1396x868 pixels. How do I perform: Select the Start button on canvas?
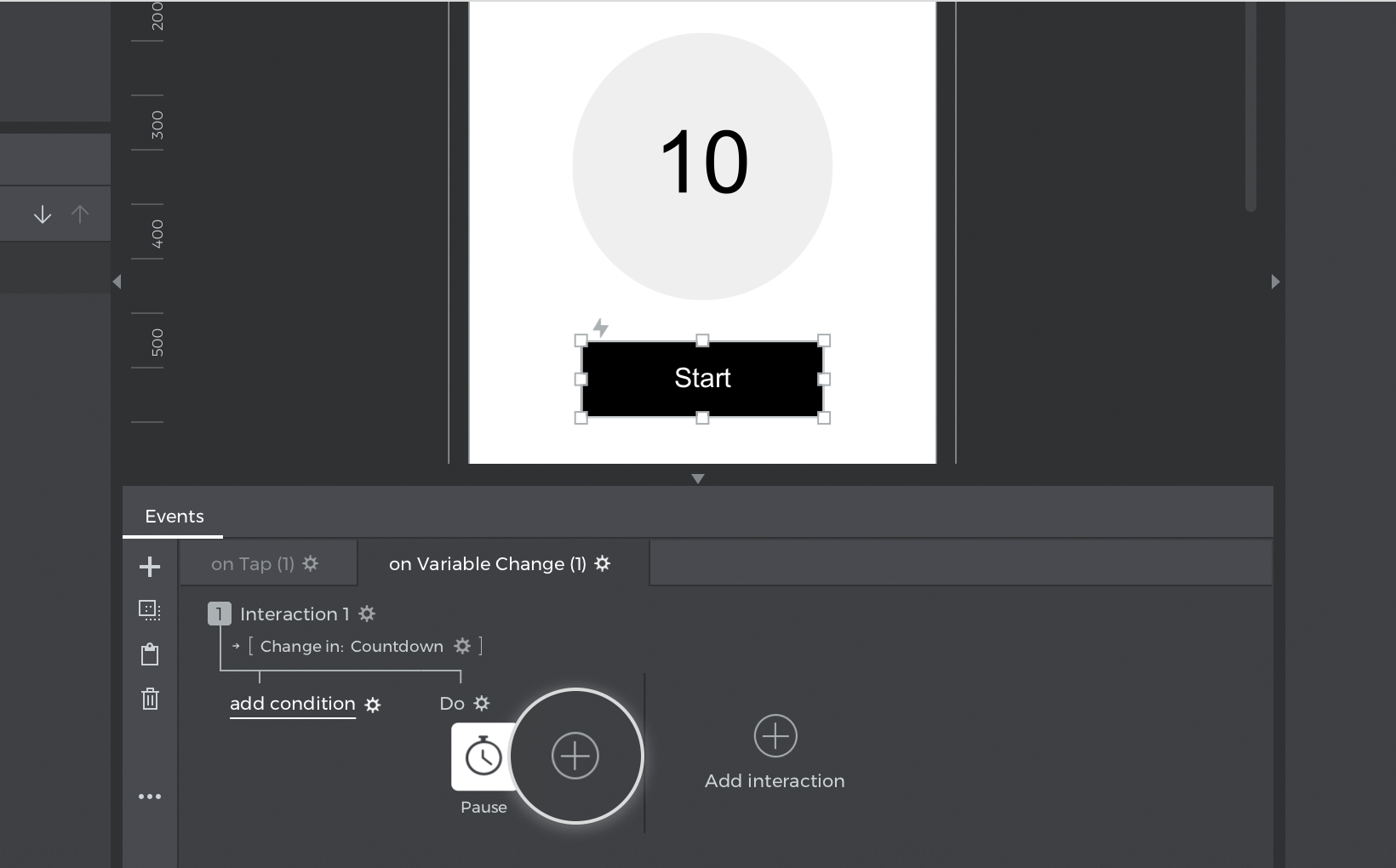point(702,379)
